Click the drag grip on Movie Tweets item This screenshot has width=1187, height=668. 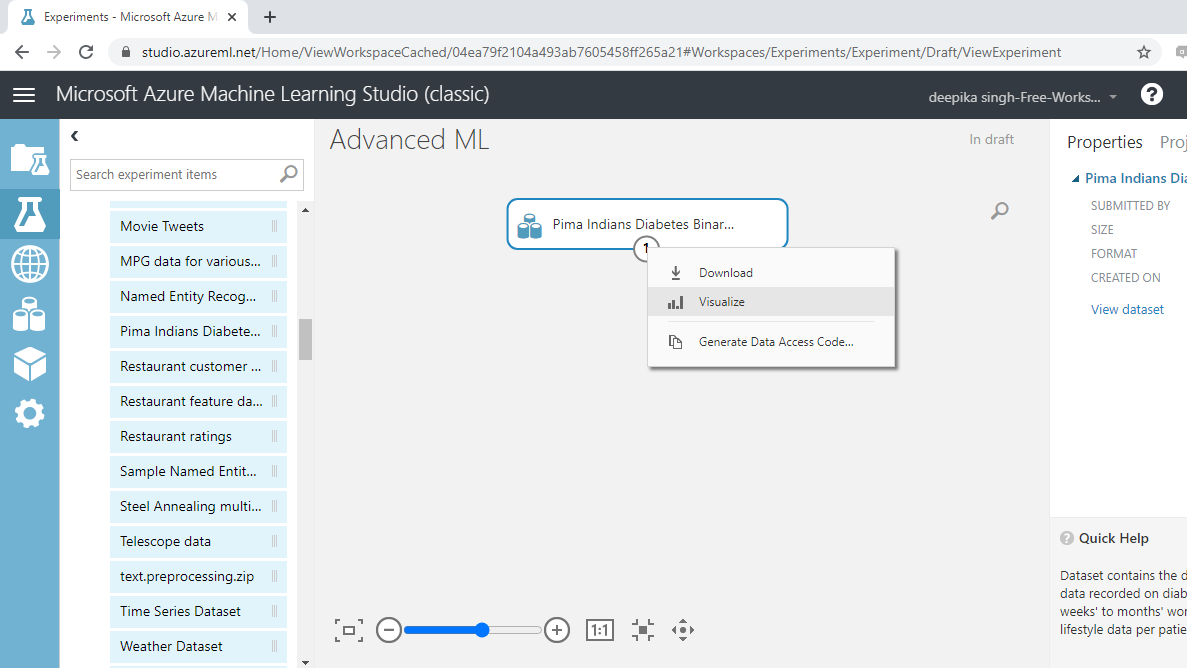274,226
